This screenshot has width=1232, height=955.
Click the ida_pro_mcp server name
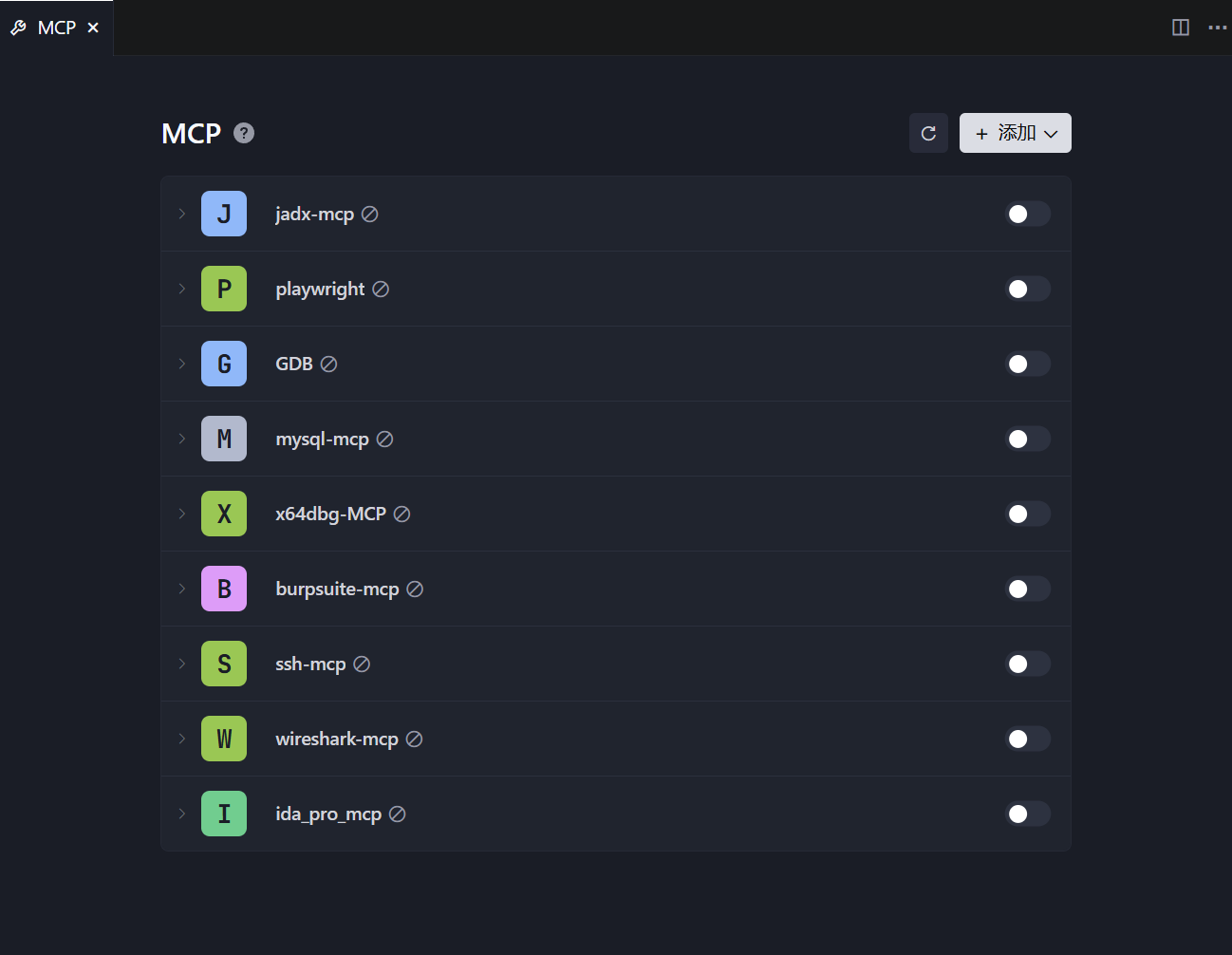(x=328, y=815)
